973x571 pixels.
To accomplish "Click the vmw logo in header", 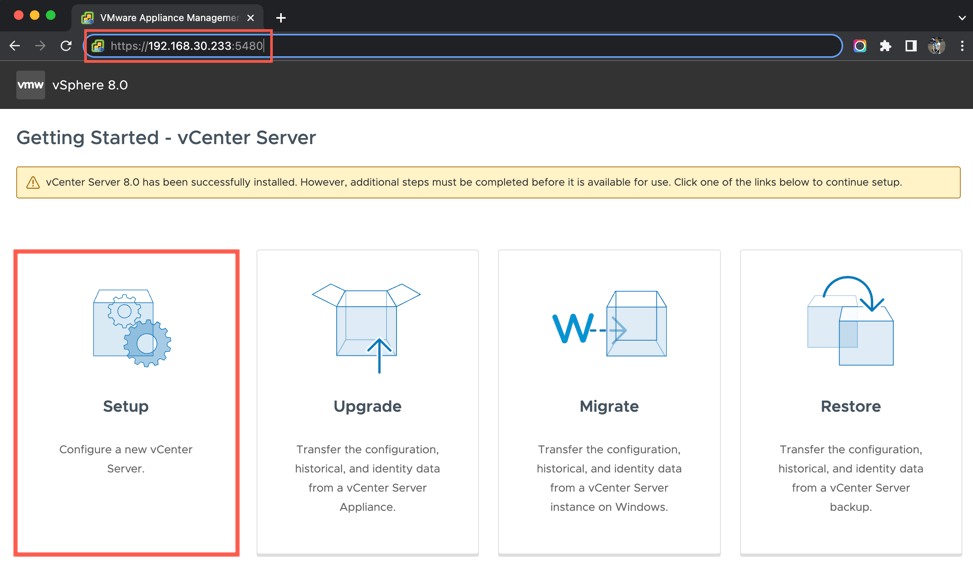I will coord(30,85).
